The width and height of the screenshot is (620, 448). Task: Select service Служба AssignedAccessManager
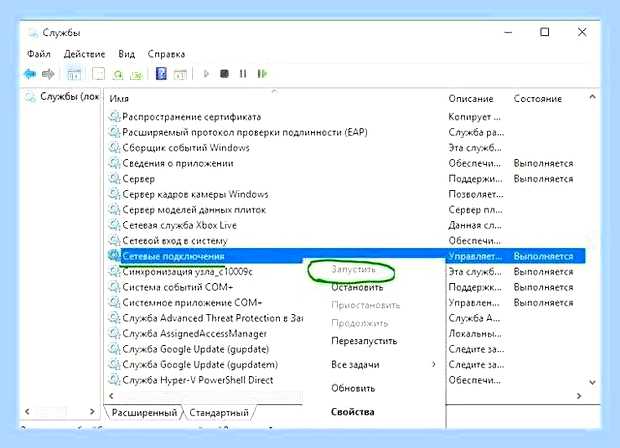[195, 334]
